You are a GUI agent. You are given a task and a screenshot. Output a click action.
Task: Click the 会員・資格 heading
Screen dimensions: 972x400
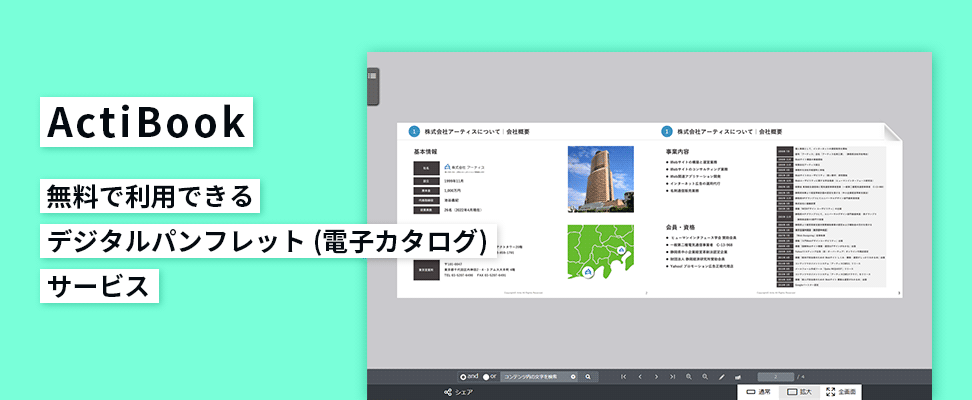[680, 227]
